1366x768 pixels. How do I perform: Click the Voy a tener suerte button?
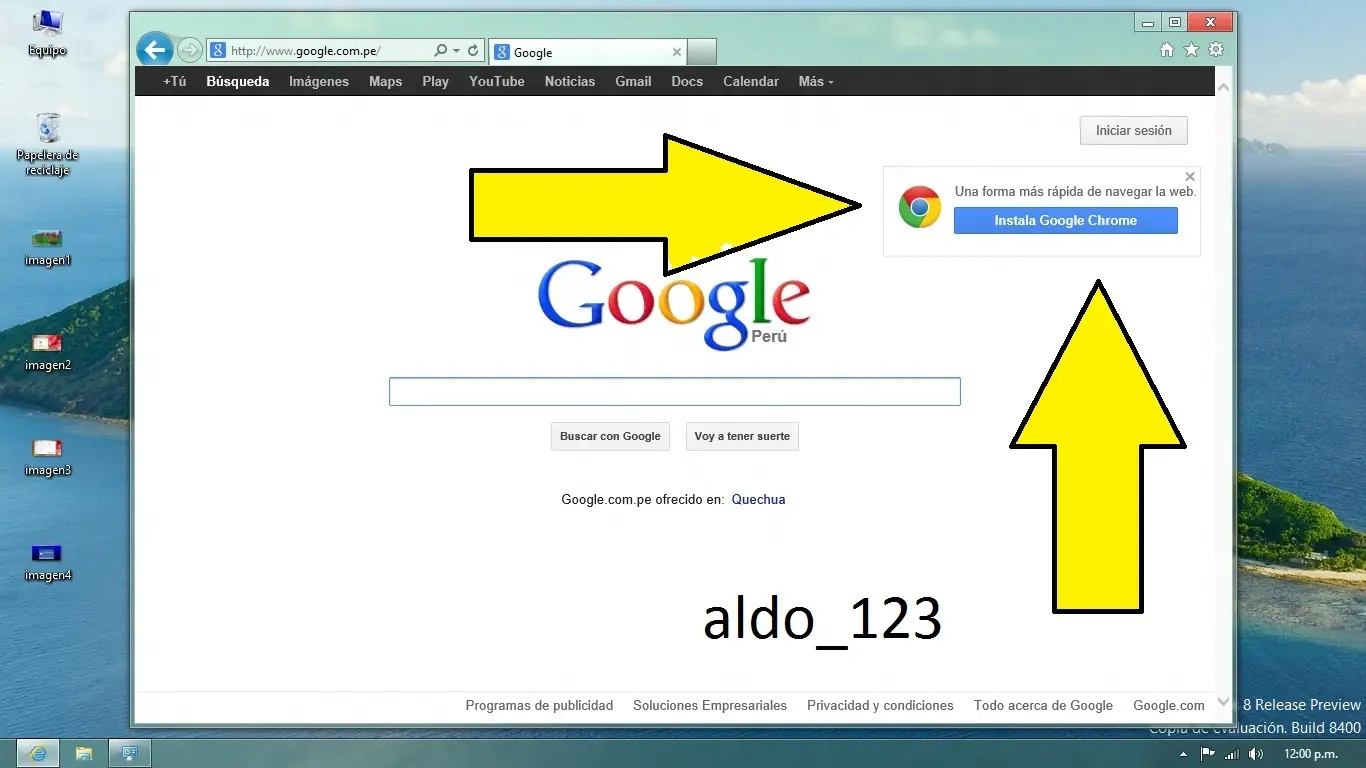pos(742,437)
